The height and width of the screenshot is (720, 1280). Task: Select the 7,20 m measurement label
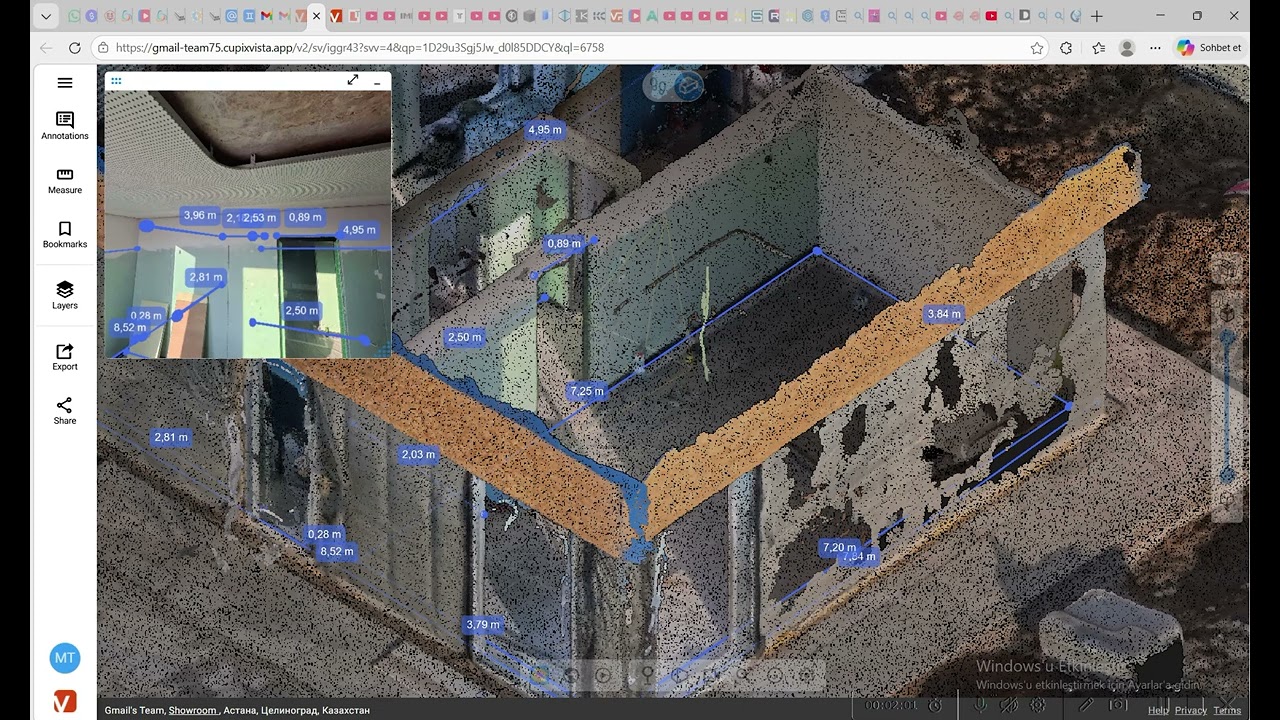coord(839,547)
